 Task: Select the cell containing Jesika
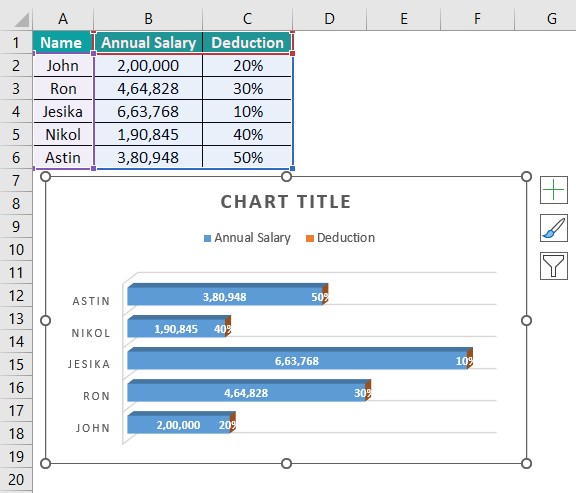(63, 112)
